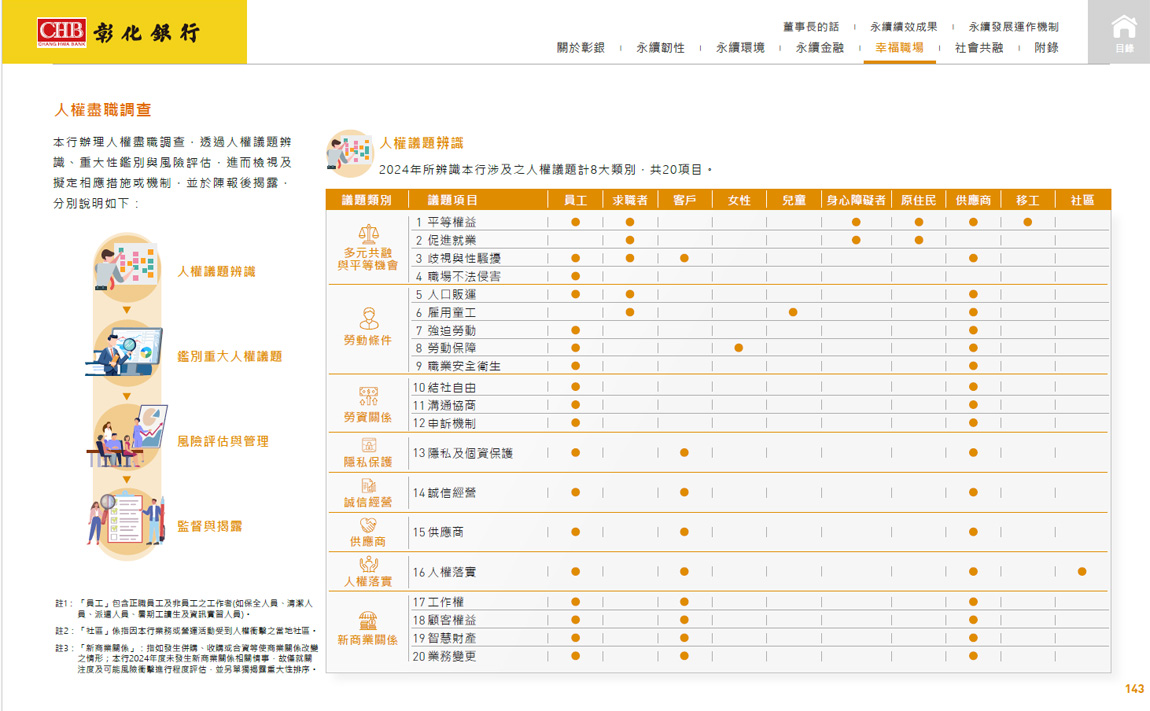Select the 幸福職場 tab
Image resolution: width=1150 pixels, height=711 pixels.
click(899, 48)
